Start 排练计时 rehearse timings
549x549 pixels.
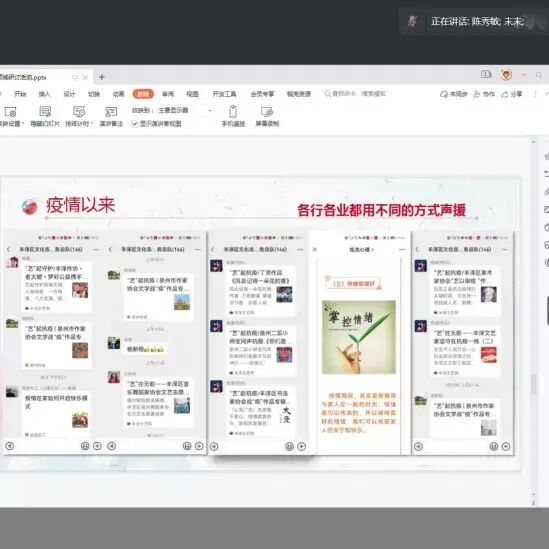click(x=79, y=112)
